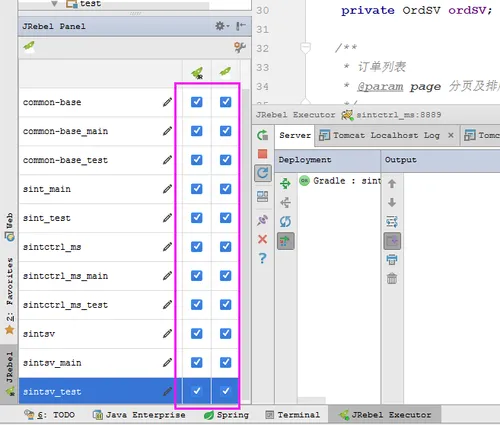Clear Output with the trash icon
This screenshot has height=425, width=500.
pos(392,278)
